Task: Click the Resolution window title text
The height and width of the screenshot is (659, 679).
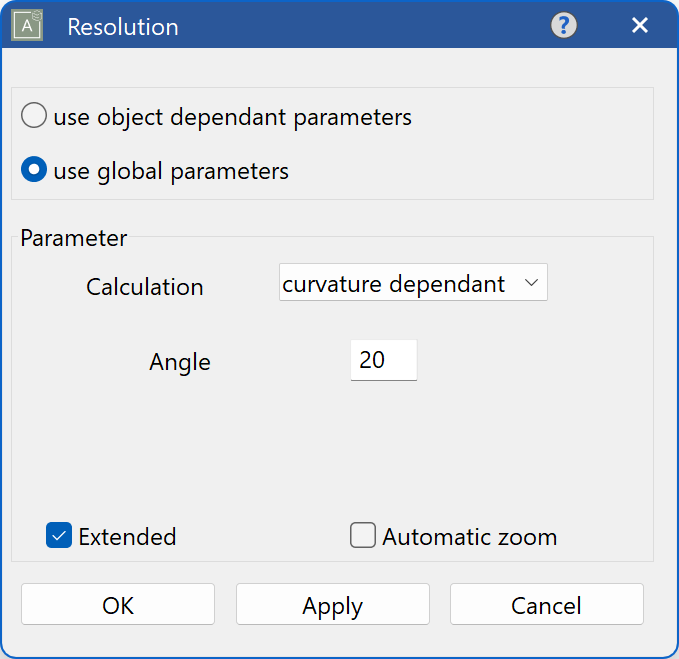Action: [123, 27]
